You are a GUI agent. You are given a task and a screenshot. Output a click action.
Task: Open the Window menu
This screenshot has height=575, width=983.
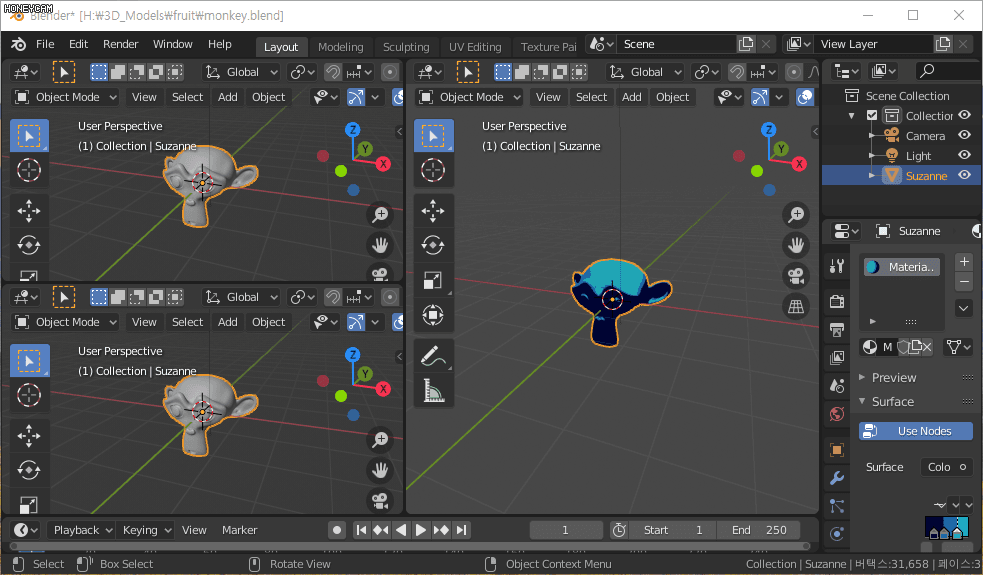tap(172, 45)
